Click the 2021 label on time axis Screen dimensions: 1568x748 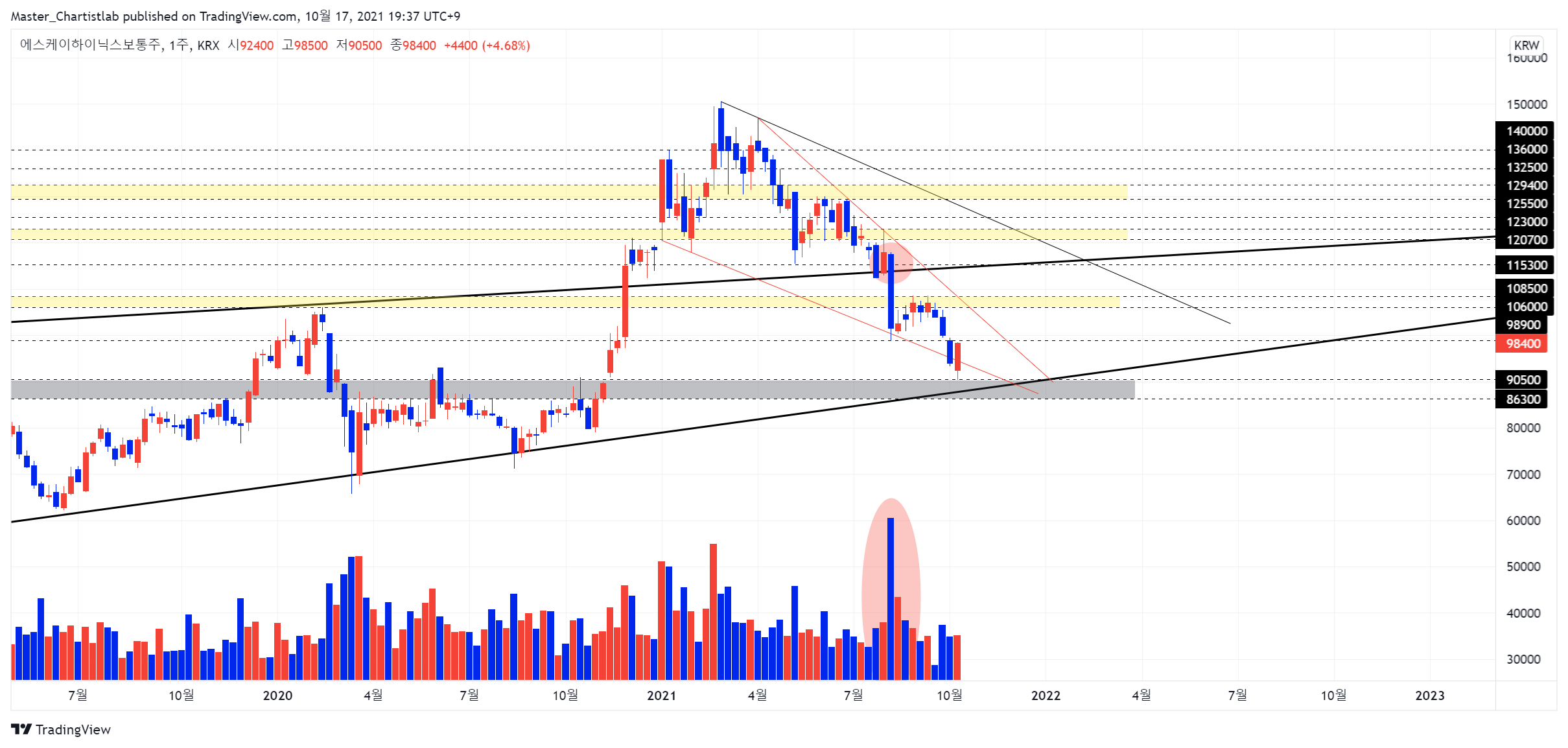click(661, 695)
